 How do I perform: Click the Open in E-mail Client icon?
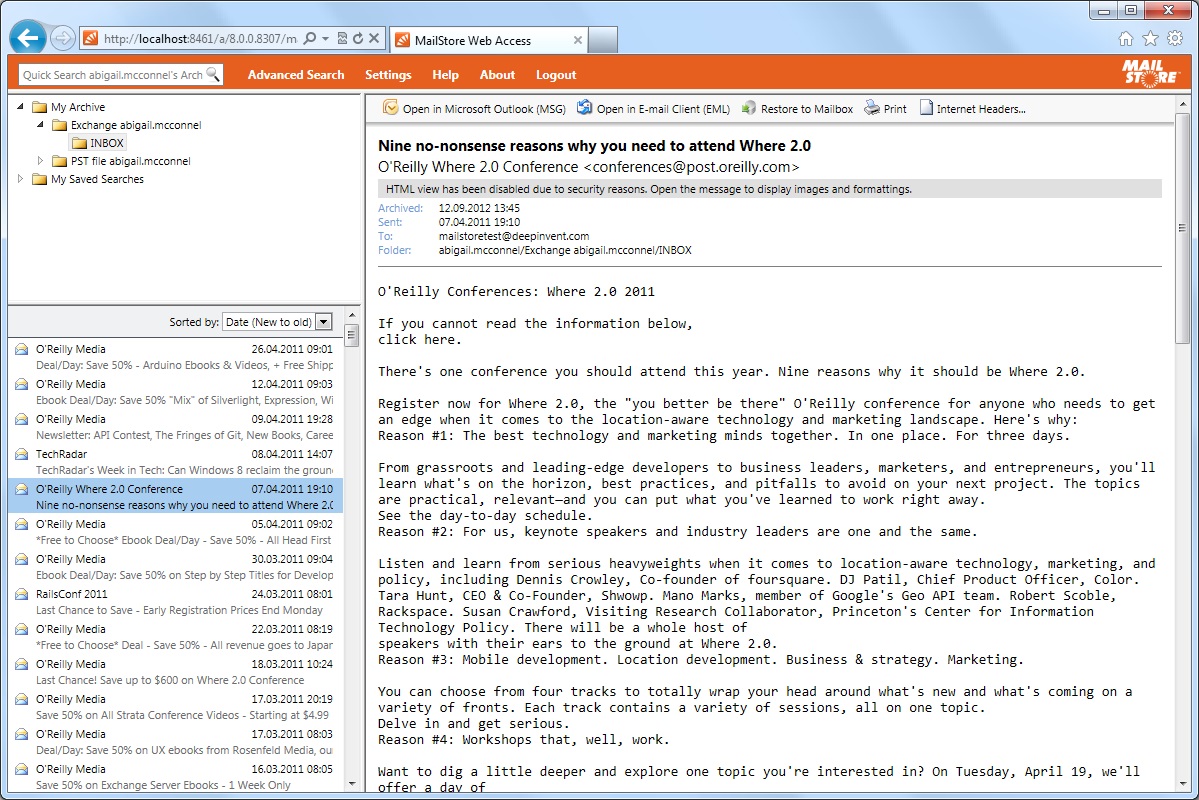pos(584,108)
